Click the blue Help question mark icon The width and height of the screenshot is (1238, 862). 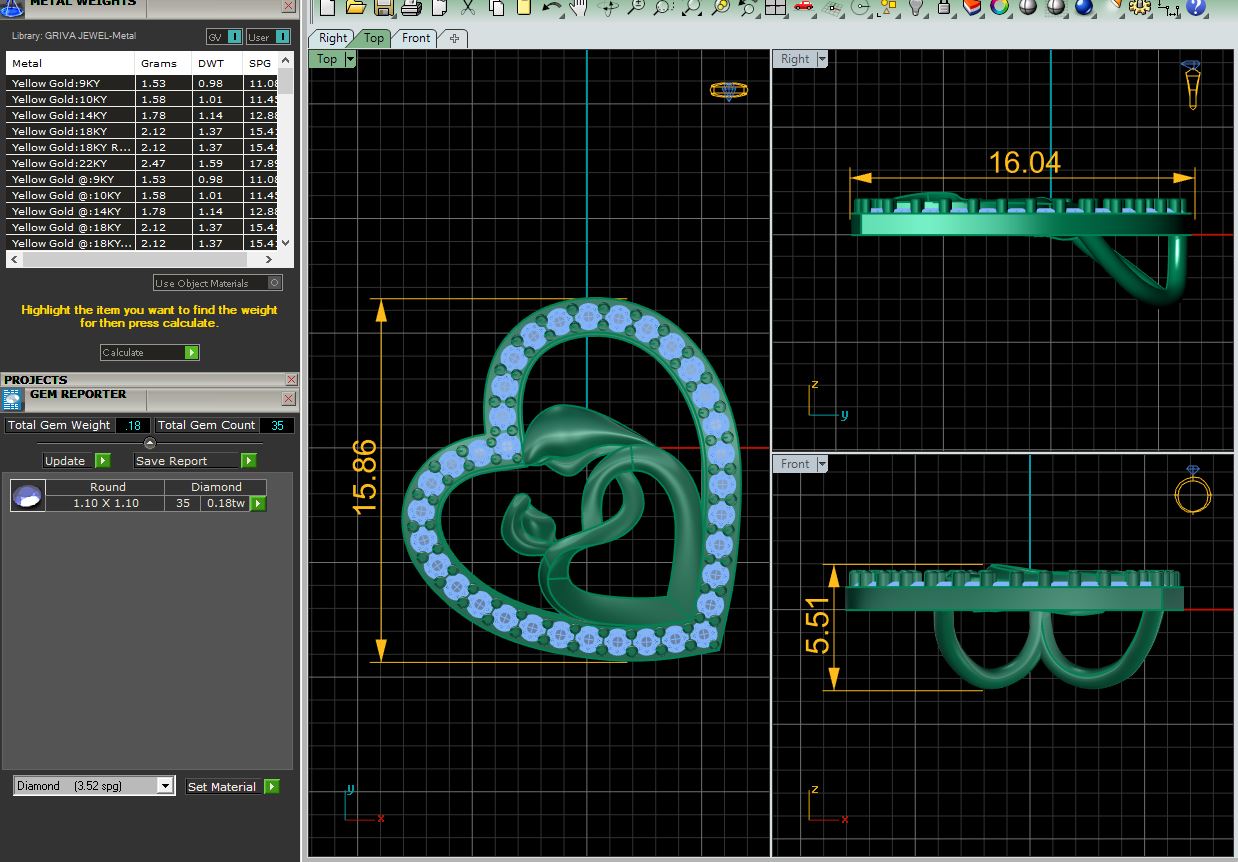click(x=1195, y=7)
